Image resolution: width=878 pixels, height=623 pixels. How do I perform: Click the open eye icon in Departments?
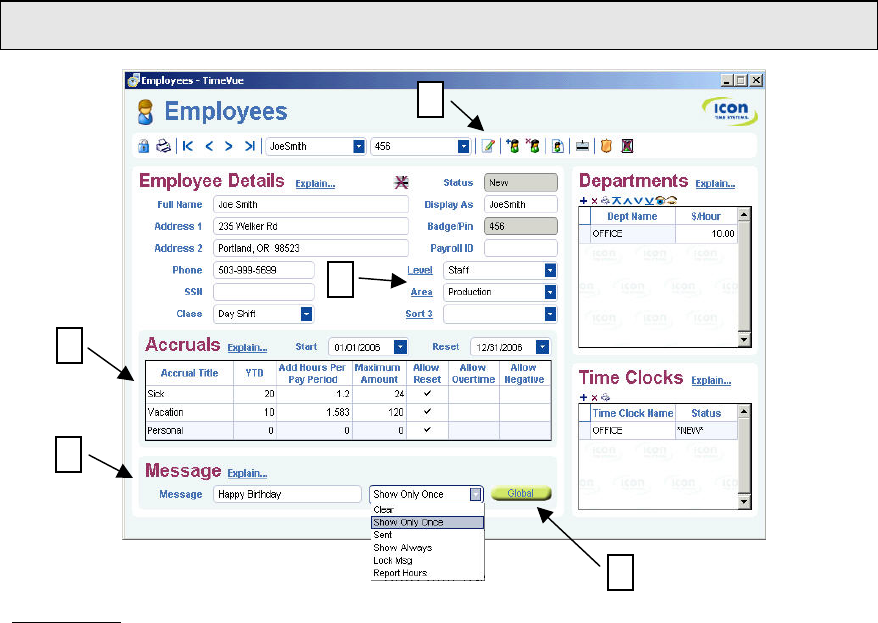coord(660,200)
